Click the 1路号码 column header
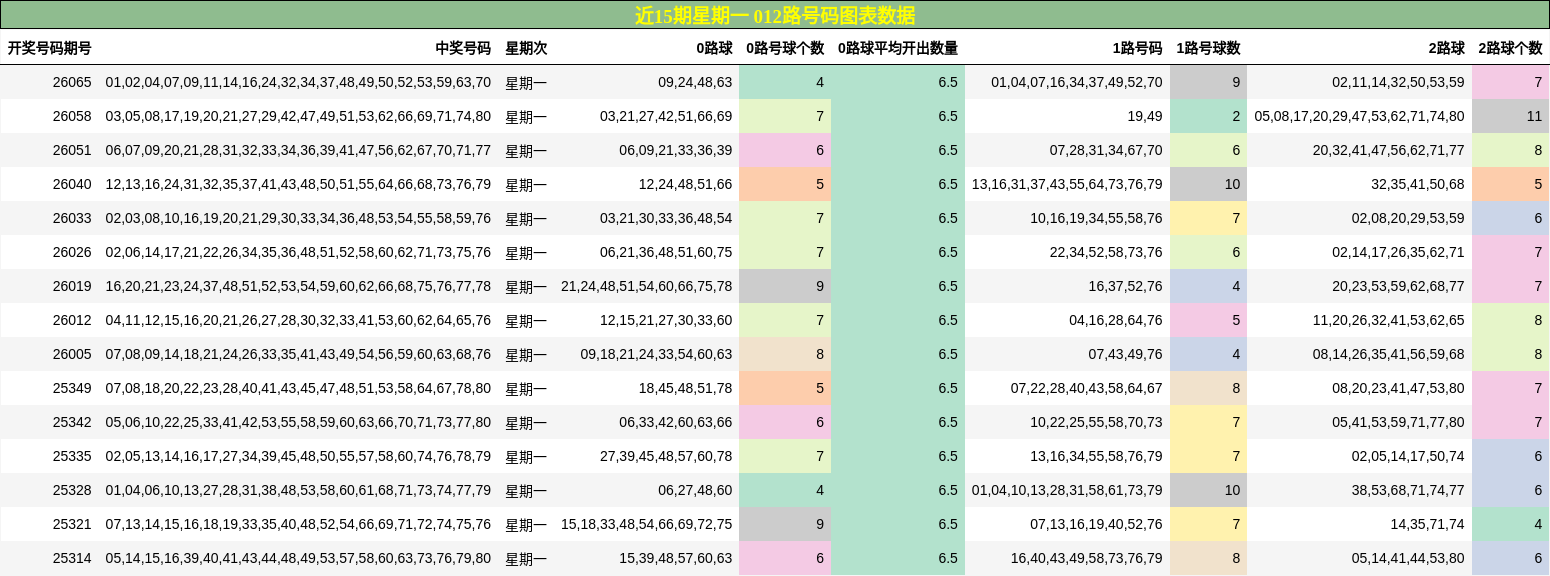1550x576 pixels. coord(1140,47)
